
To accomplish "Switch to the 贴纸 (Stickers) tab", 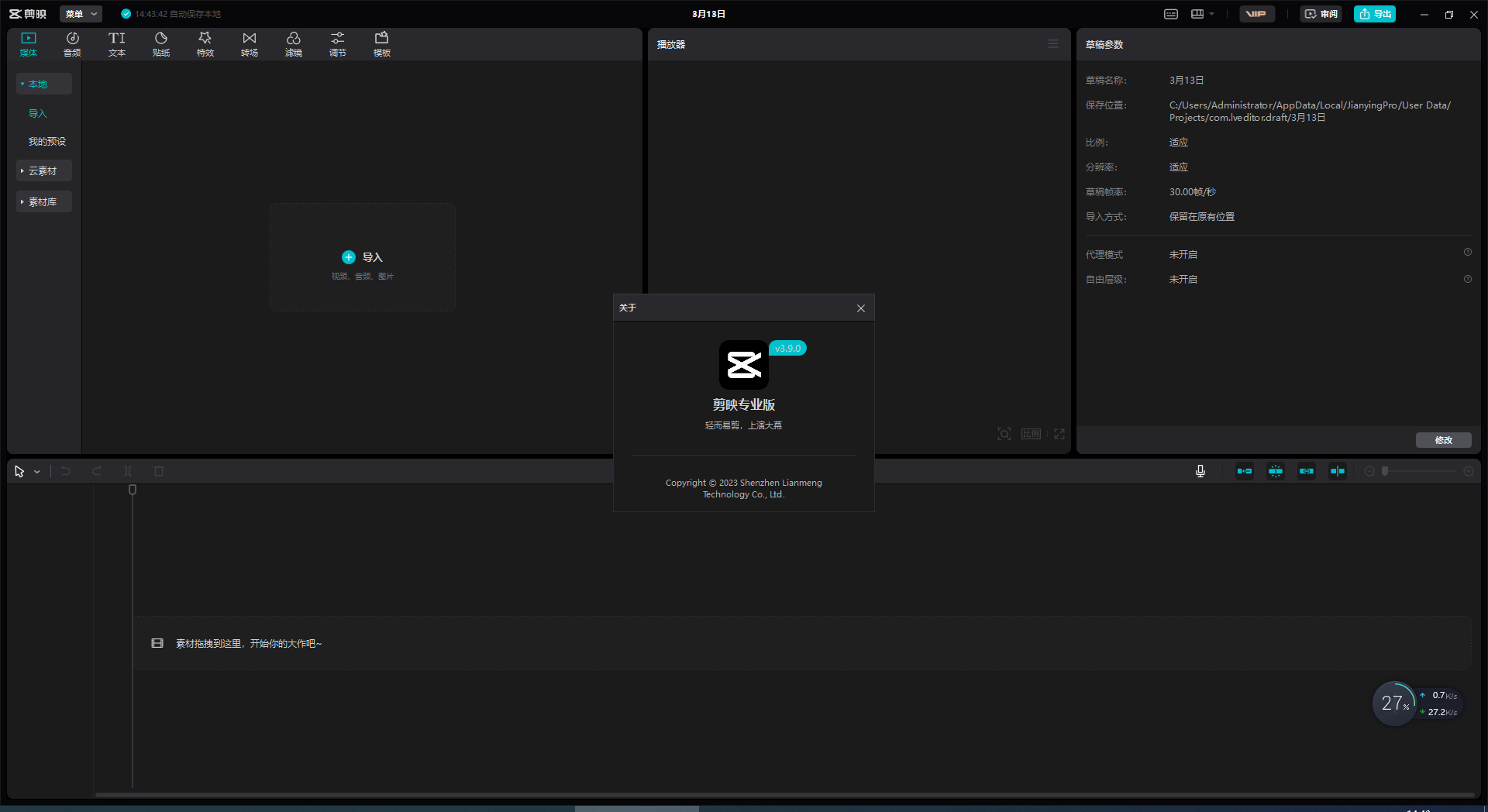I will pyautogui.click(x=161, y=44).
